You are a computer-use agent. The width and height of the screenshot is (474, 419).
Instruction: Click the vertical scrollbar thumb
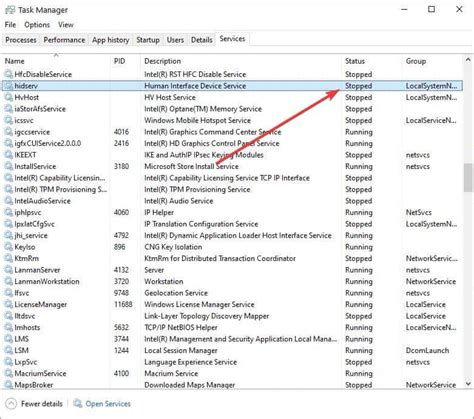468,177
